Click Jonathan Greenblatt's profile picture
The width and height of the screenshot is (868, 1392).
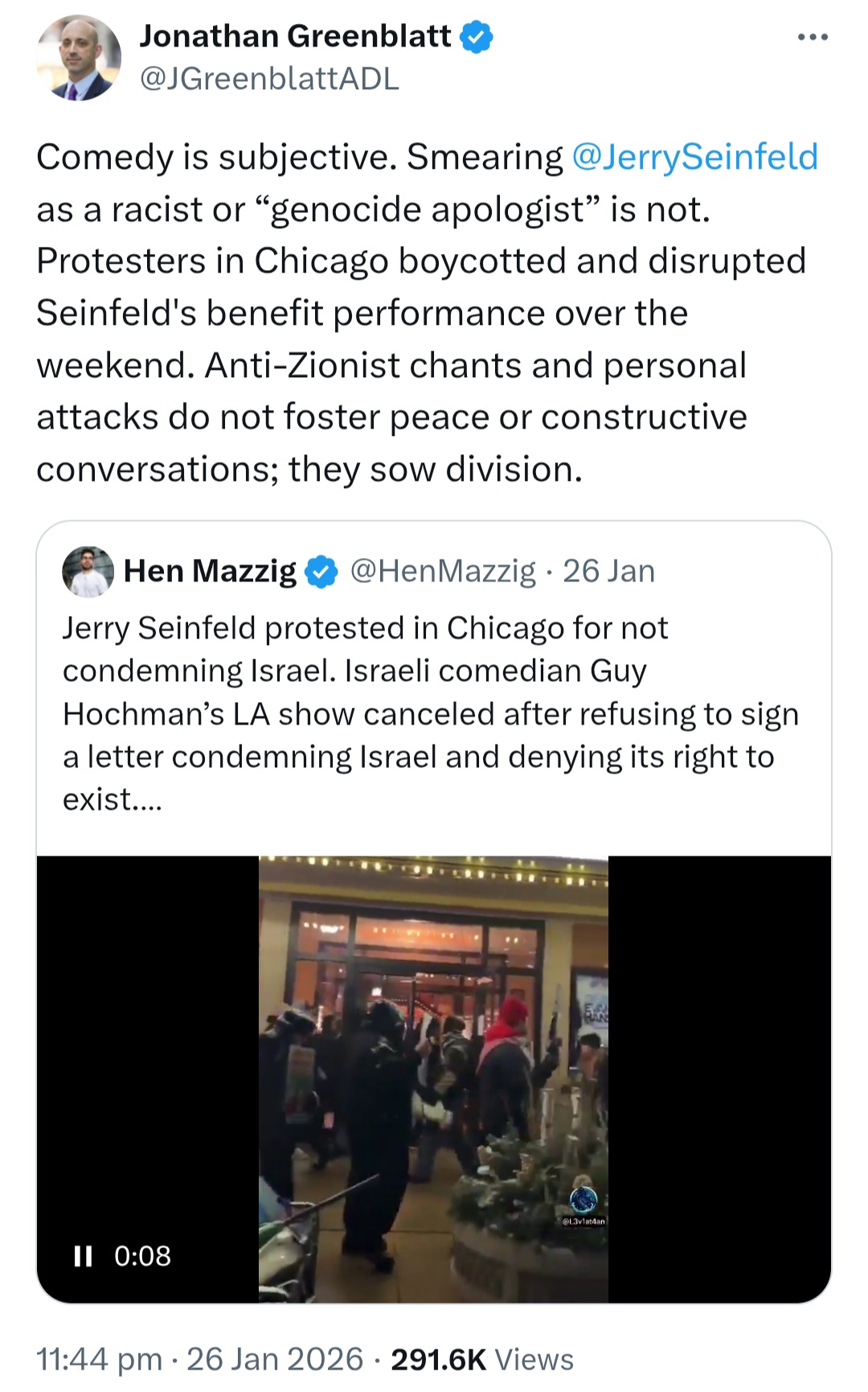[79, 58]
